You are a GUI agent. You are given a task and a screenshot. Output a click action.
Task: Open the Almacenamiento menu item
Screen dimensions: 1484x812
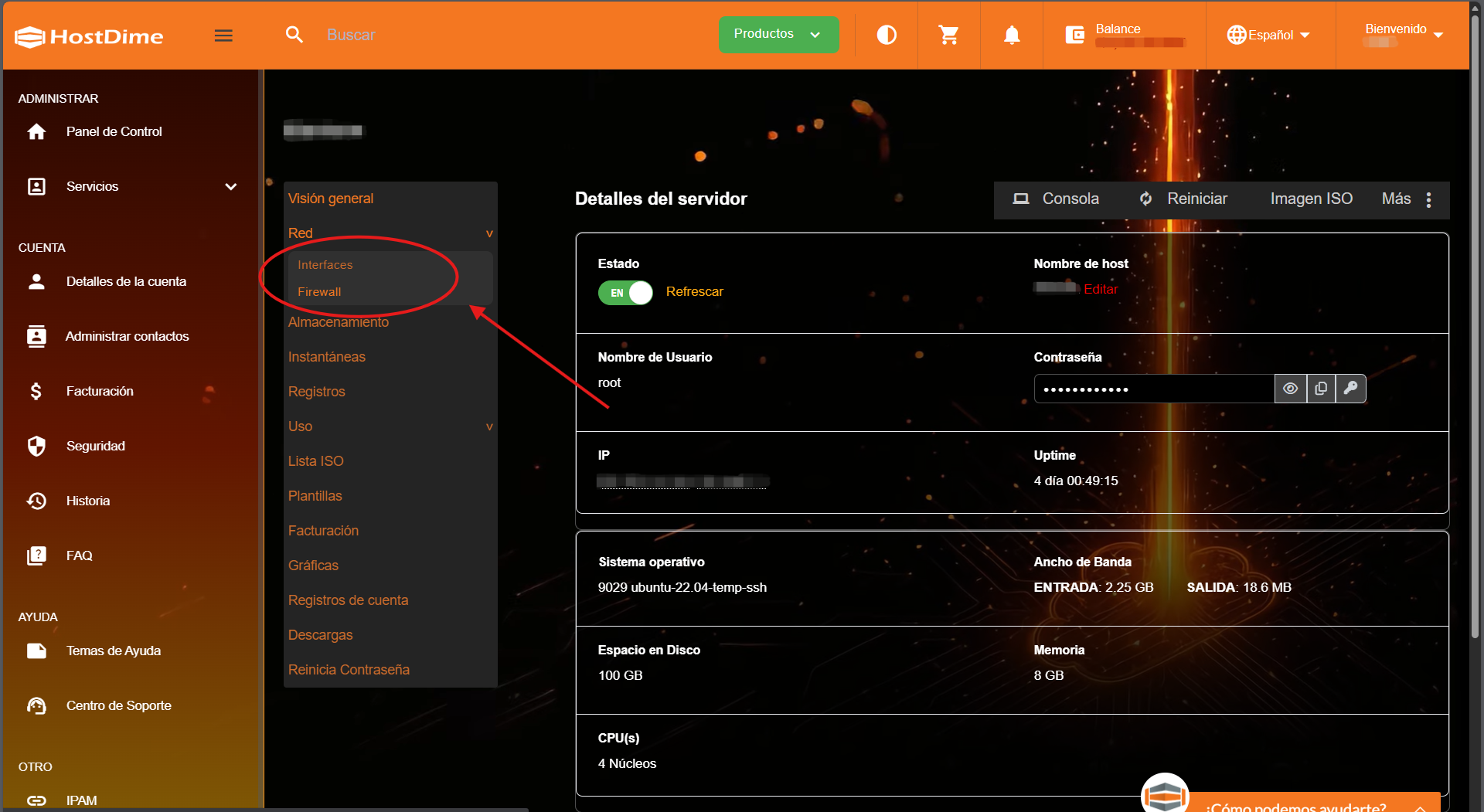(x=339, y=322)
